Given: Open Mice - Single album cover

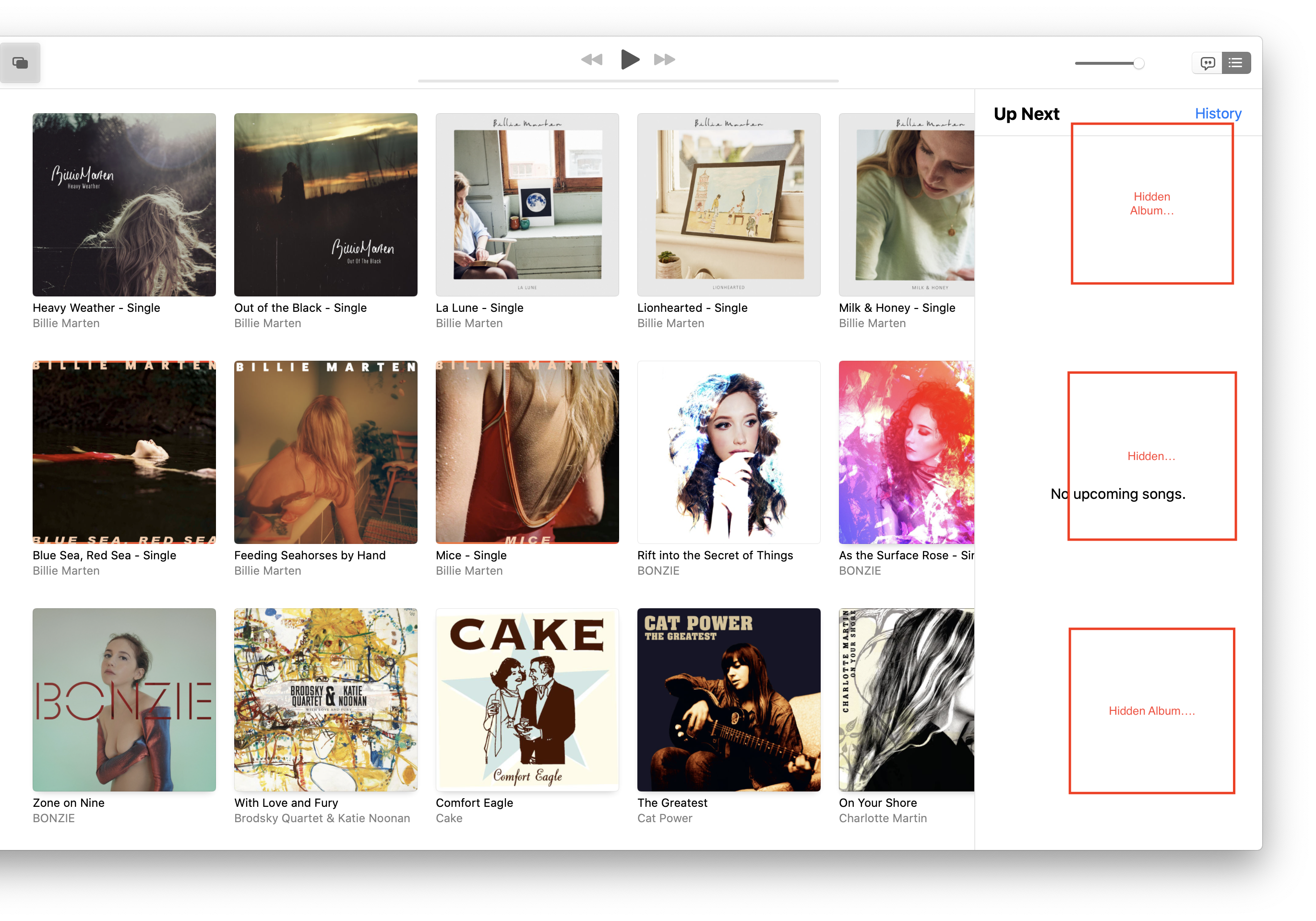Looking at the screenshot, I should [527, 452].
